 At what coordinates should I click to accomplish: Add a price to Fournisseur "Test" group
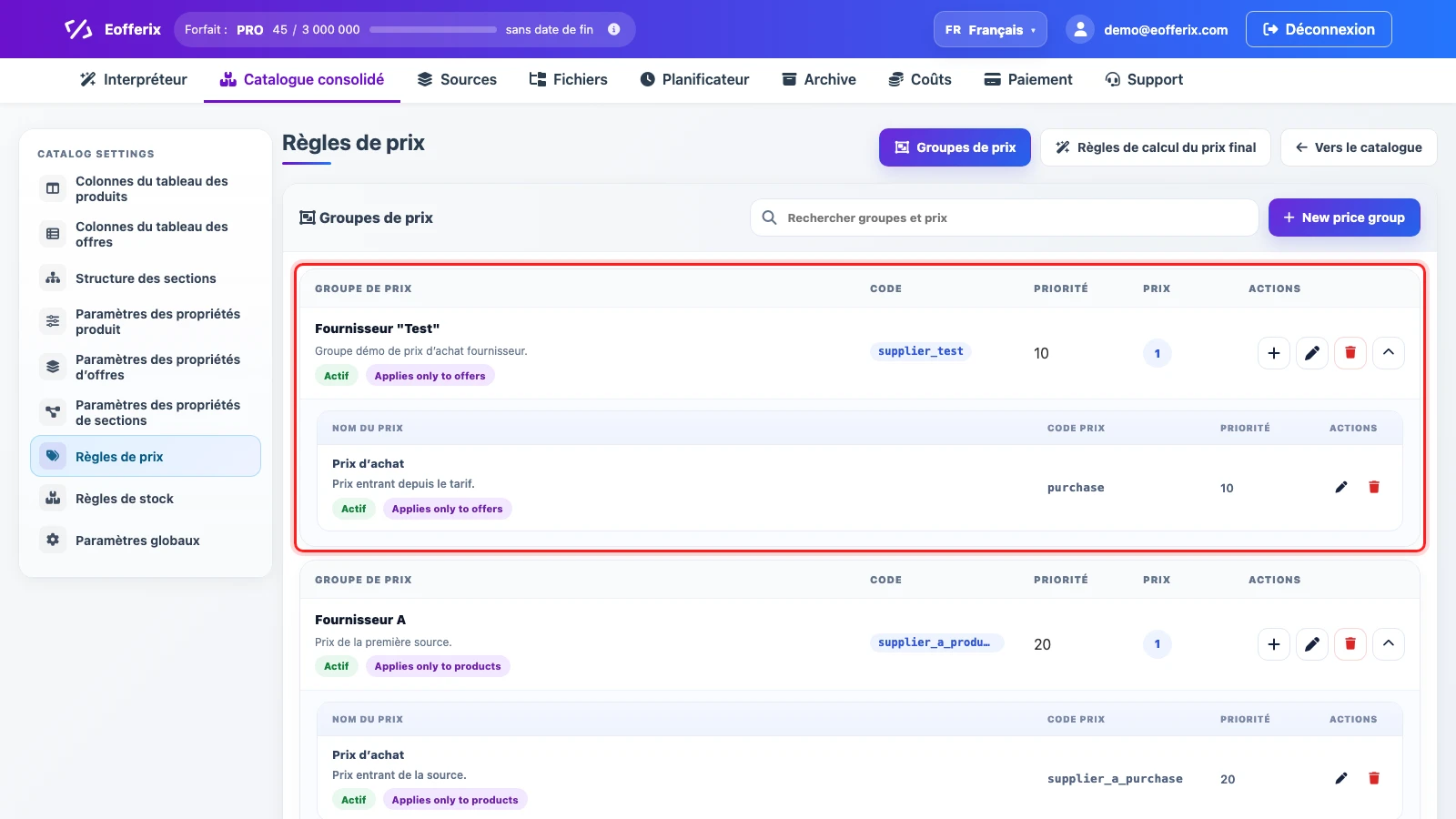1274,353
